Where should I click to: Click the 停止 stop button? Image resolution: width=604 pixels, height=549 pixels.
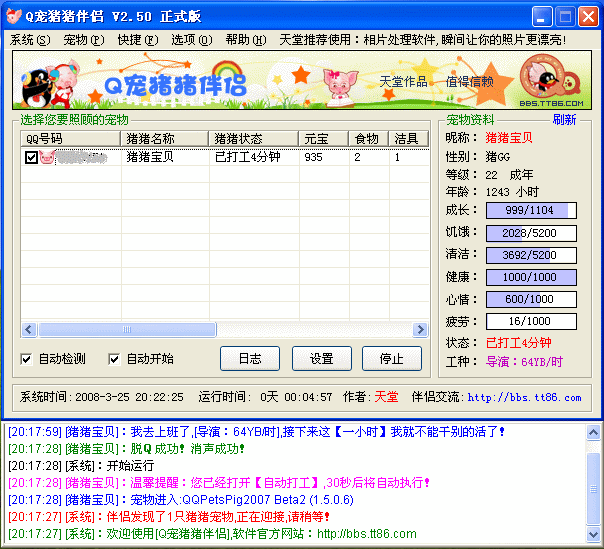(x=391, y=359)
